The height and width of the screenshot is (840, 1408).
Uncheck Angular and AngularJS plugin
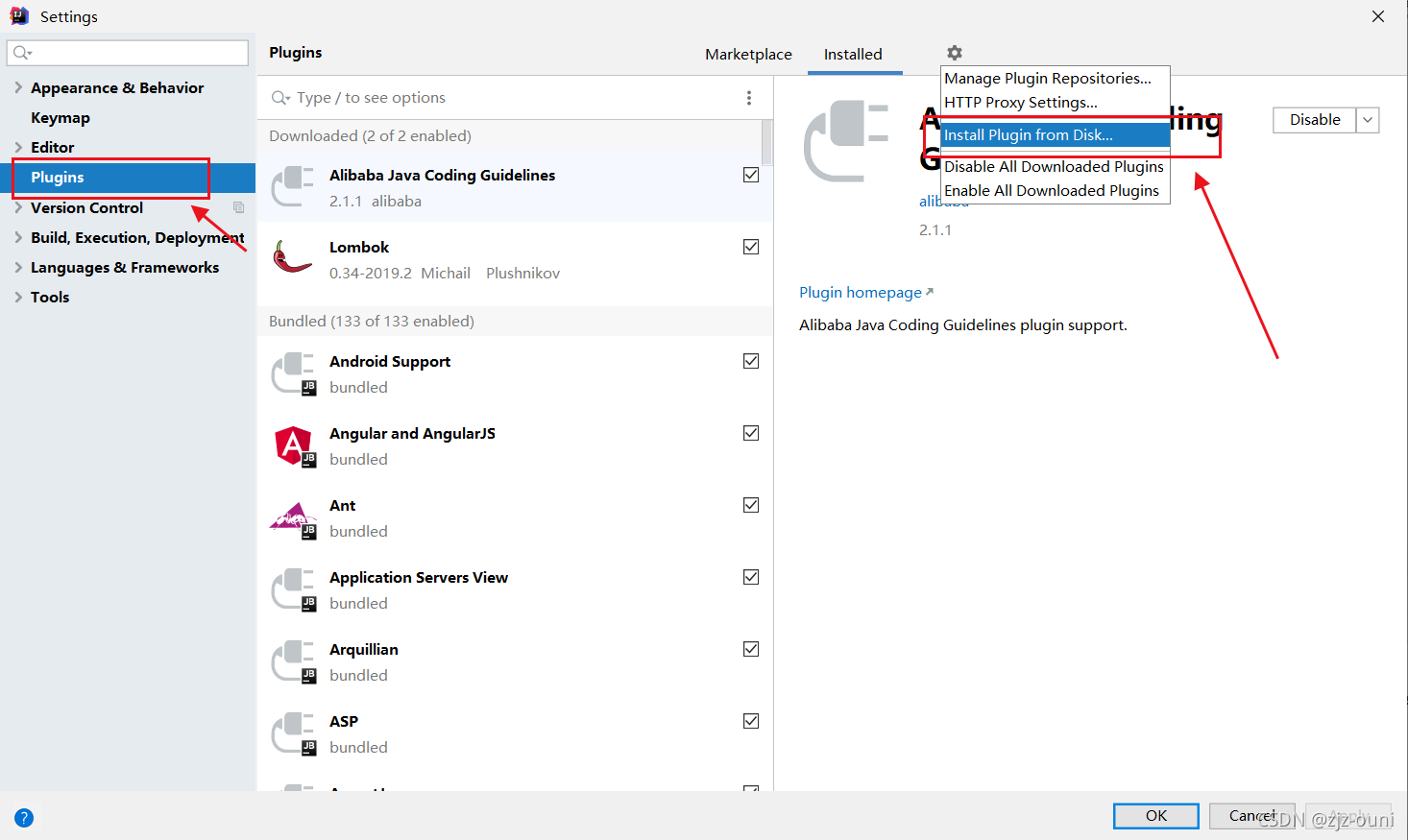751,433
